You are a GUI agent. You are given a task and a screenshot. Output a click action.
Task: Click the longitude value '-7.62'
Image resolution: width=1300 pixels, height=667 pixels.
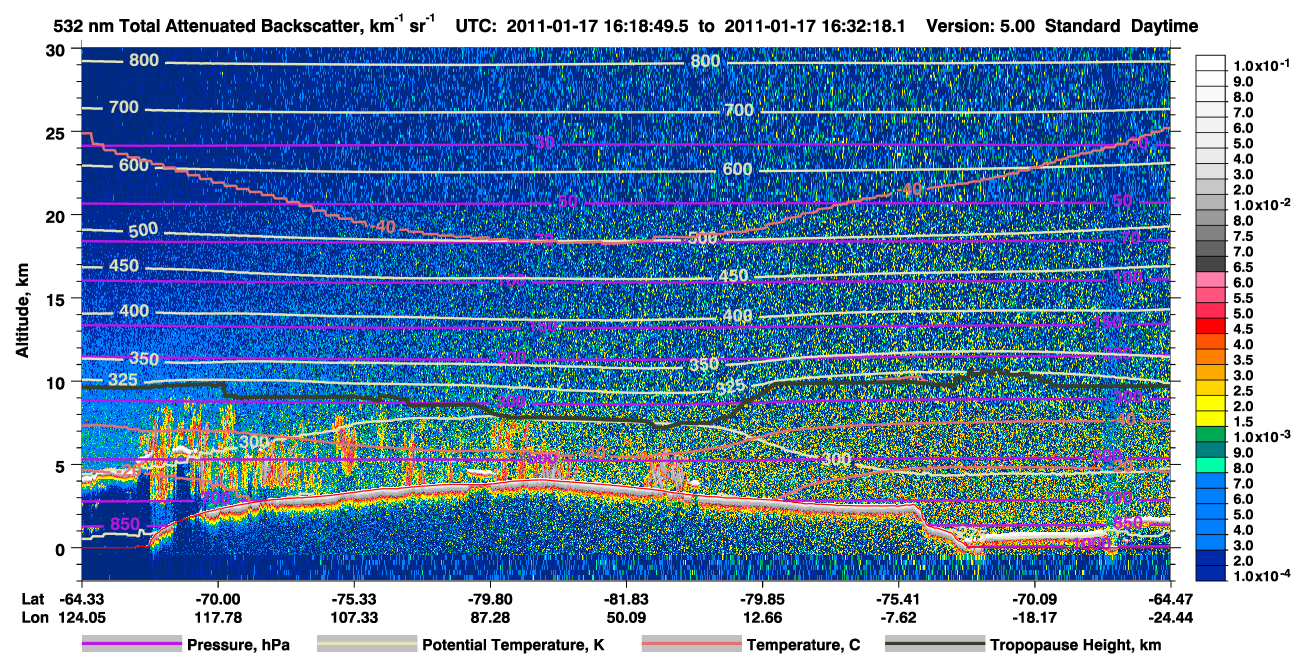898,616
